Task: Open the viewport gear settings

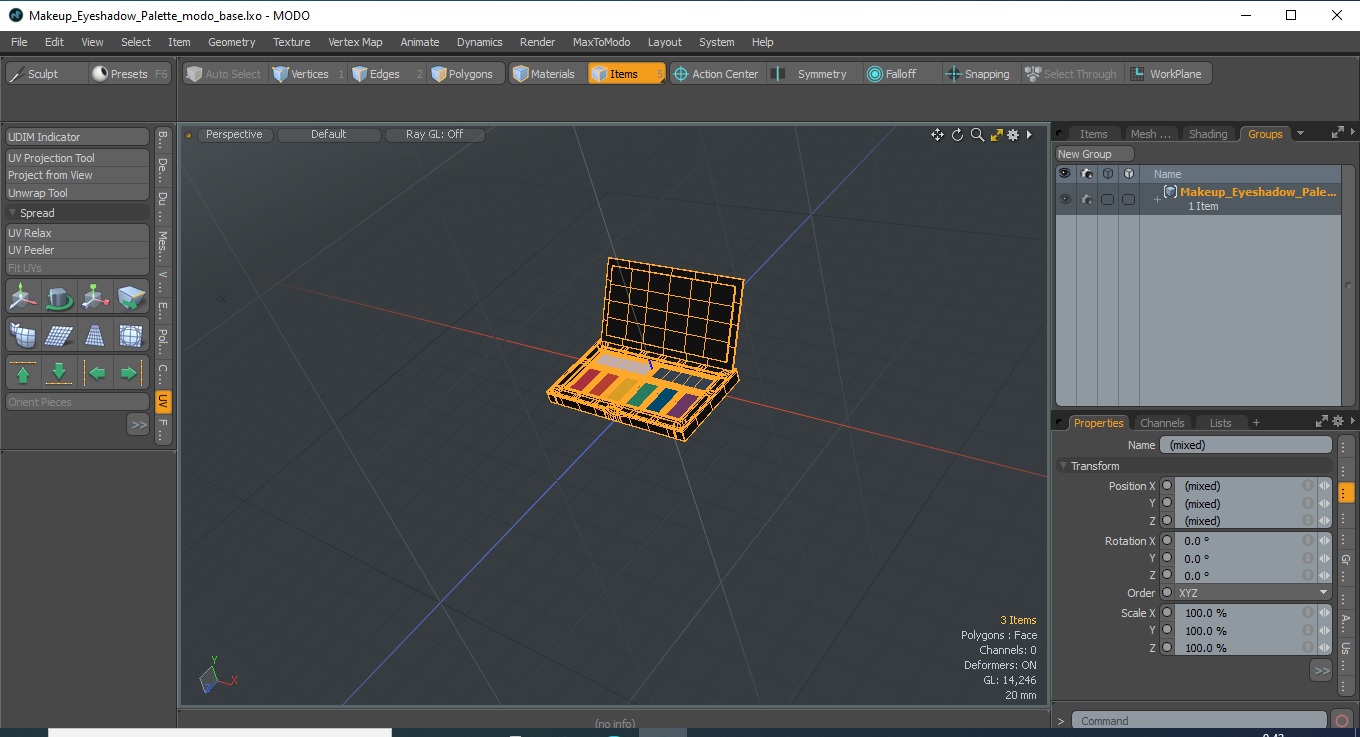Action: tap(1012, 135)
